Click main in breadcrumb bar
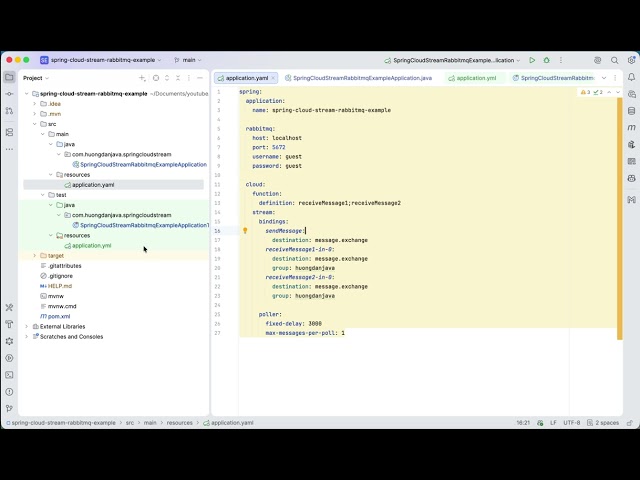Screen dimensions: 640x480 150,423
